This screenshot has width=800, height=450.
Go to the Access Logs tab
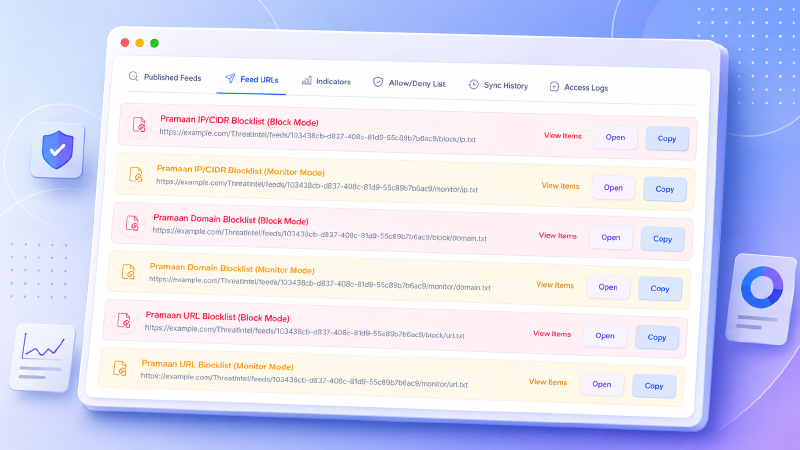(x=579, y=87)
